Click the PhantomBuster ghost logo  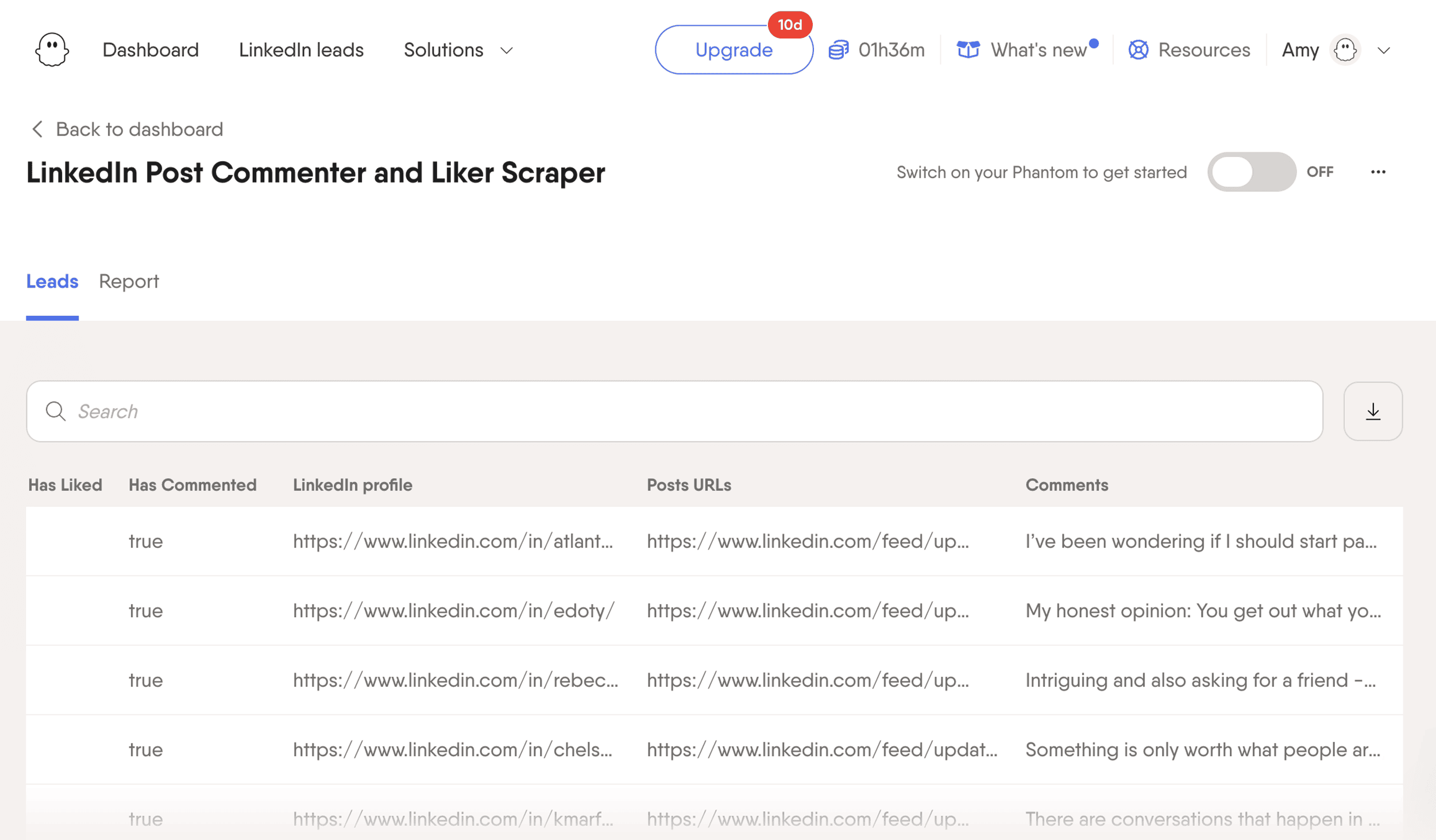(x=51, y=49)
